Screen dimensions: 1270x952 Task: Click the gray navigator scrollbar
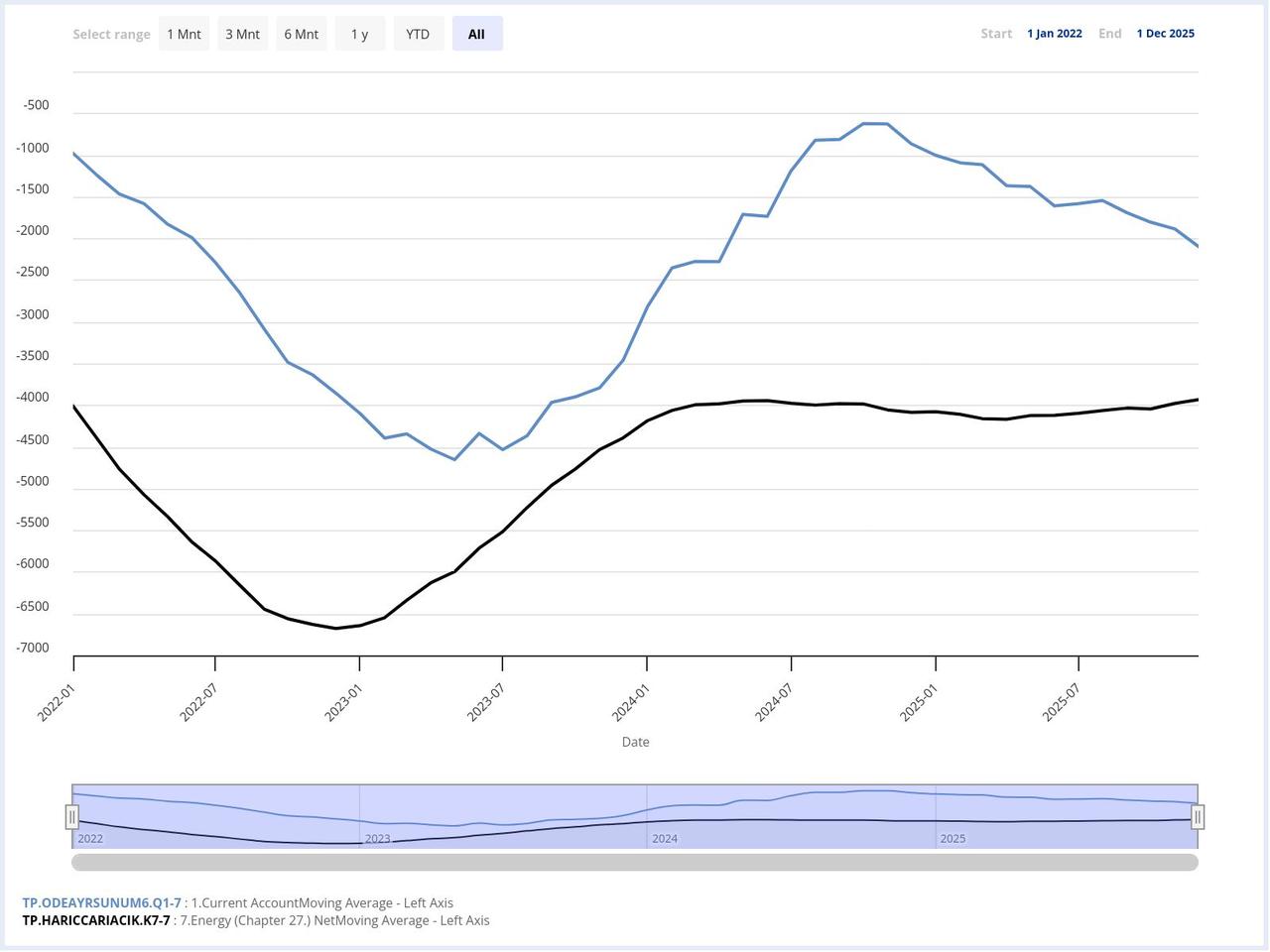(635, 863)
